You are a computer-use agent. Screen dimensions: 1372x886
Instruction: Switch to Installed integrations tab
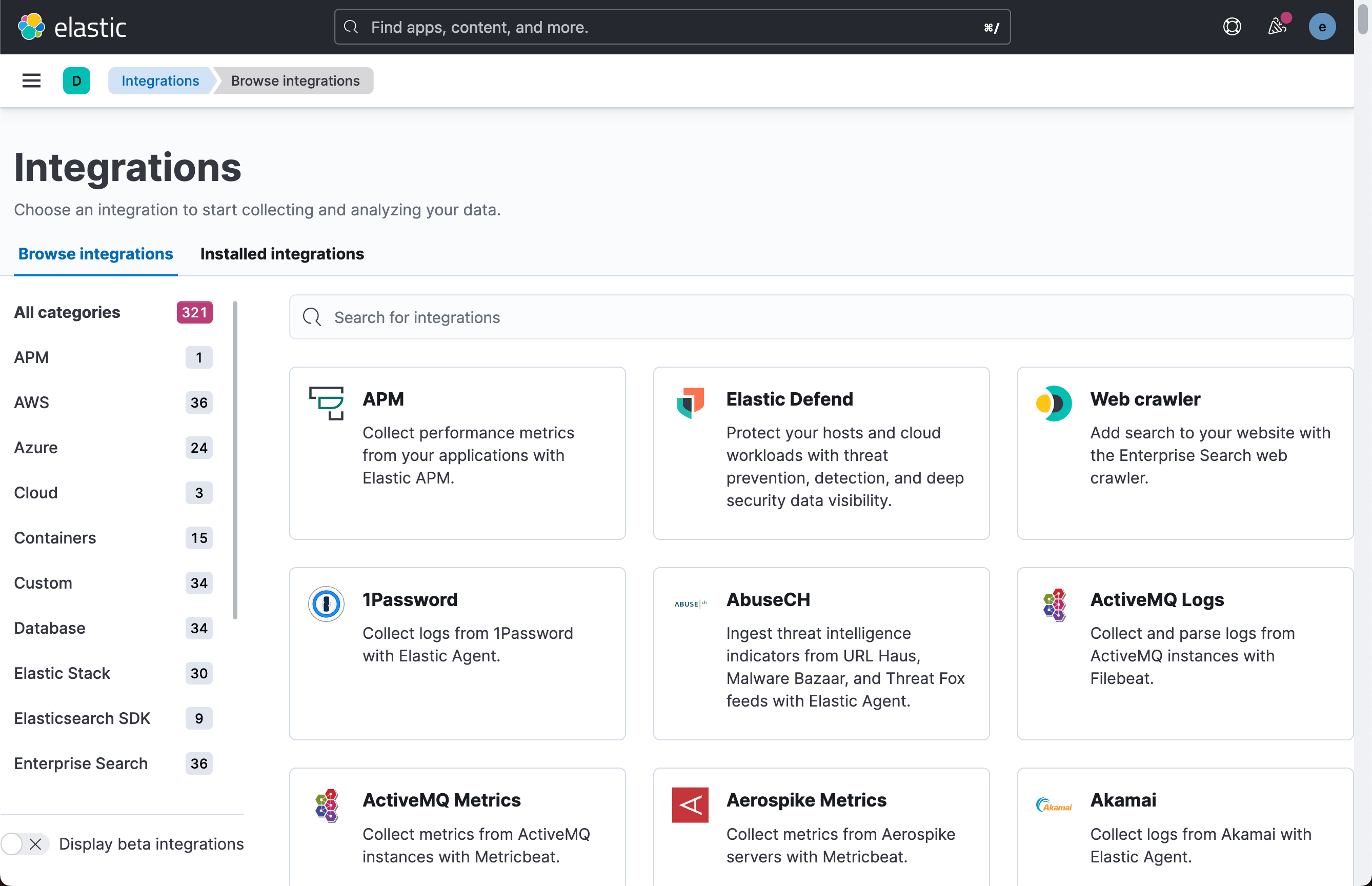coord(282,254)
